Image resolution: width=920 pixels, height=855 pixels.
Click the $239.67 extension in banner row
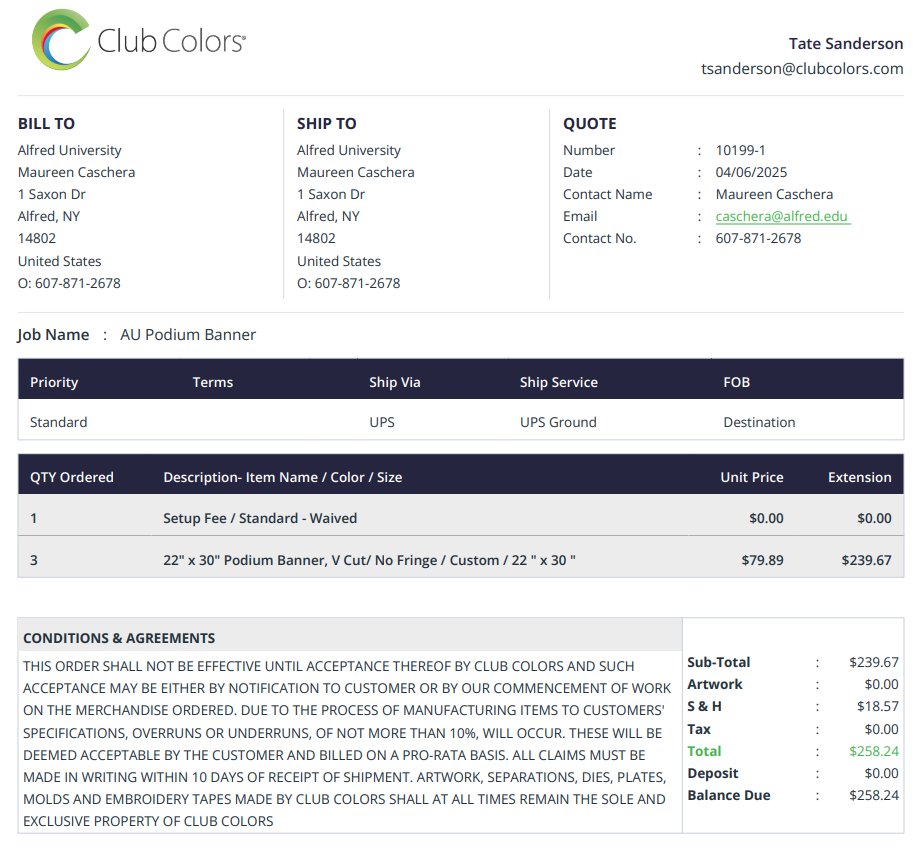click(866, 560)
